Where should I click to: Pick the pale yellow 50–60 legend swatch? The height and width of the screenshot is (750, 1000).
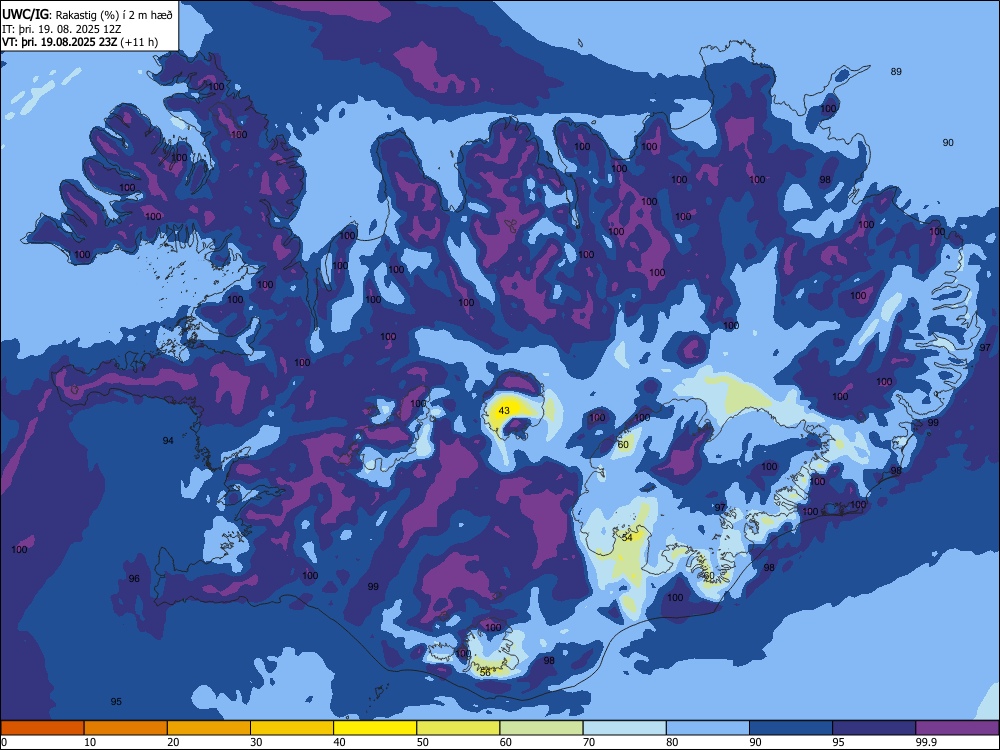(458, 728)
